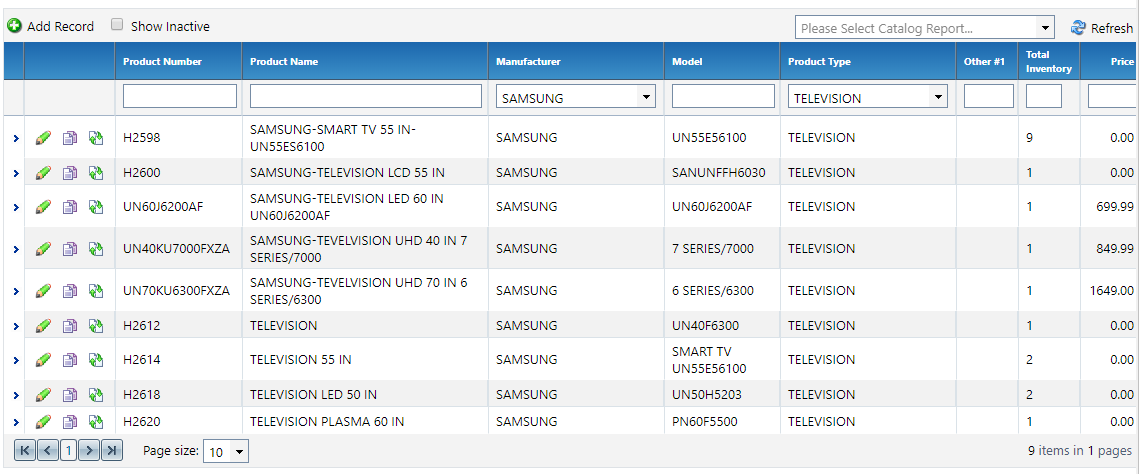Sort by Product Name column header
The height and width of the screenshot is (474, 1139).
[284, 62]
